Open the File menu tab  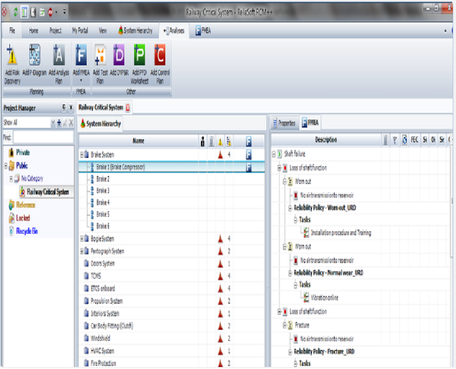point(12,31)
